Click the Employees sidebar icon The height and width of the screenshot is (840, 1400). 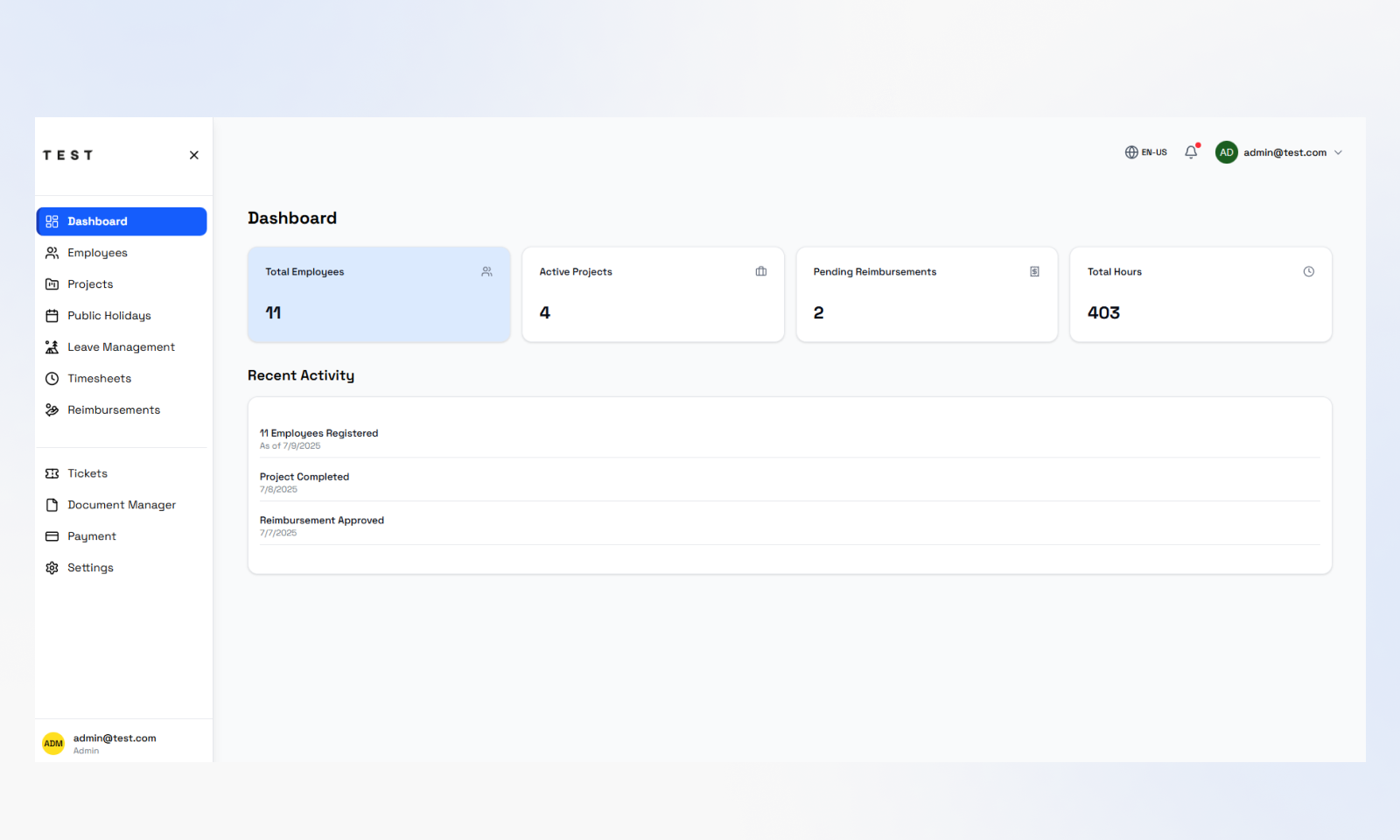tap(52, 253)
